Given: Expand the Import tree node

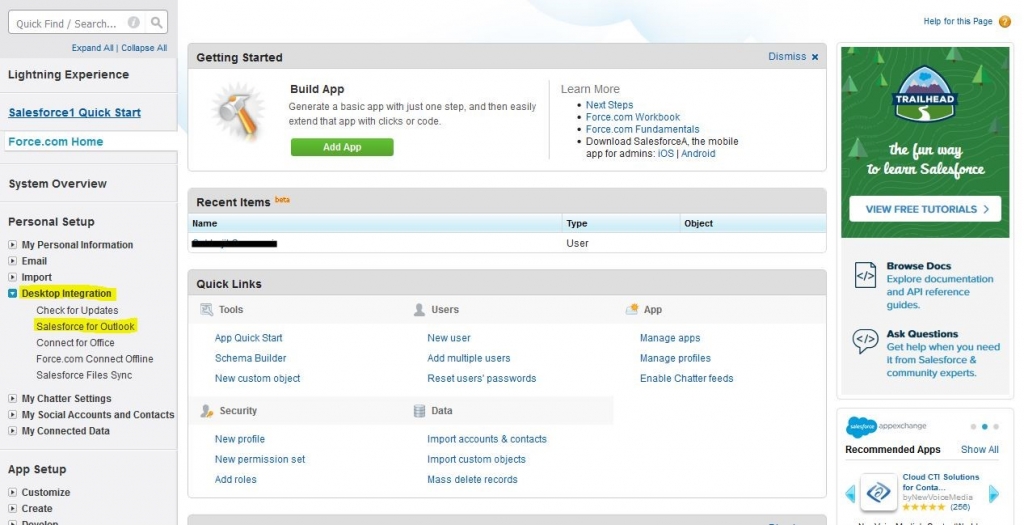Looking at the screenshot, I should tap(12, 278).
